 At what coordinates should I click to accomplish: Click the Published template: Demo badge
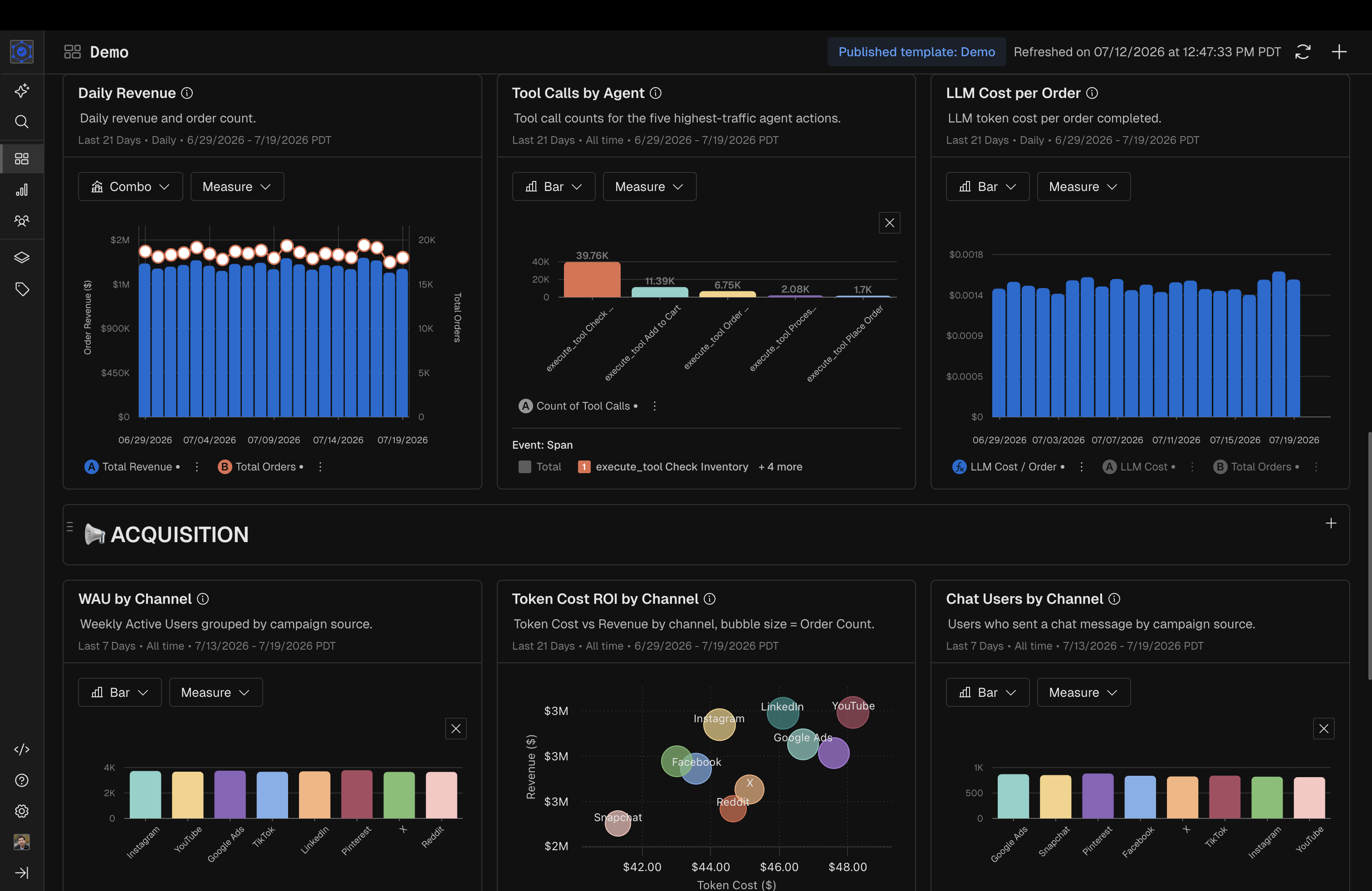tap(916, 52)
